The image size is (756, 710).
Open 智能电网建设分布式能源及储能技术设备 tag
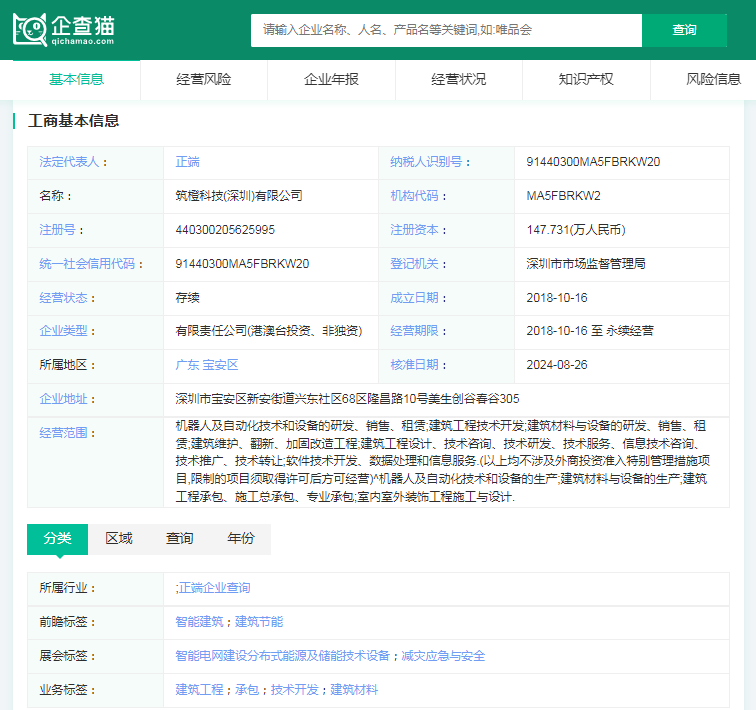pos(283,656)
